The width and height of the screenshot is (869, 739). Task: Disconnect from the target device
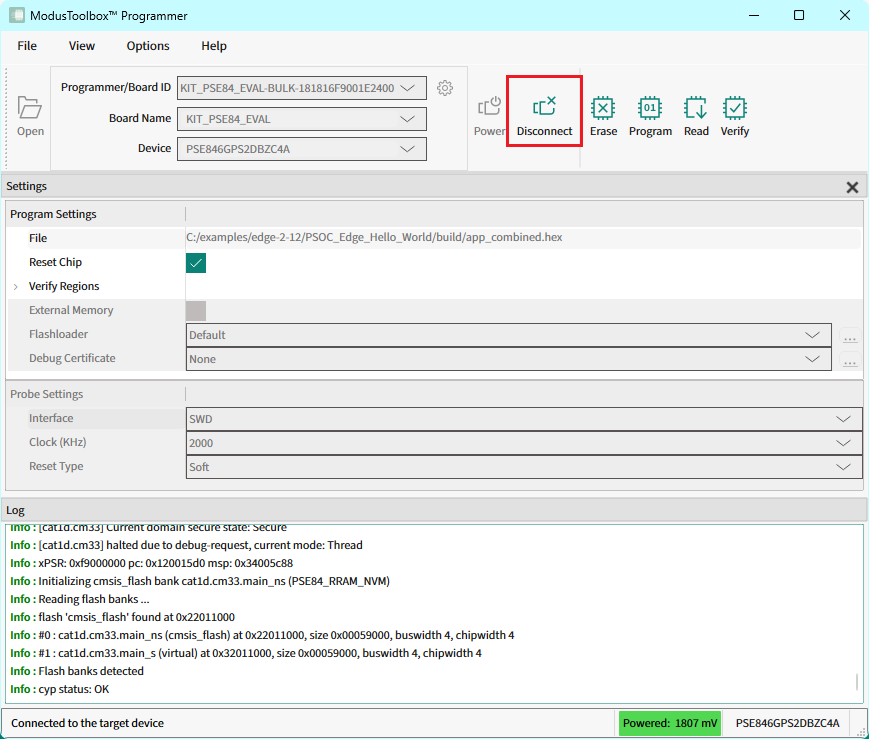tap(544, 109)
